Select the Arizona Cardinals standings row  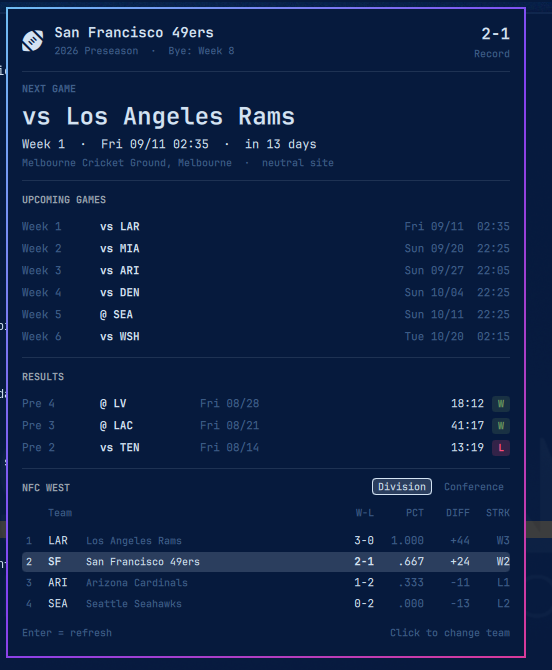266,582
